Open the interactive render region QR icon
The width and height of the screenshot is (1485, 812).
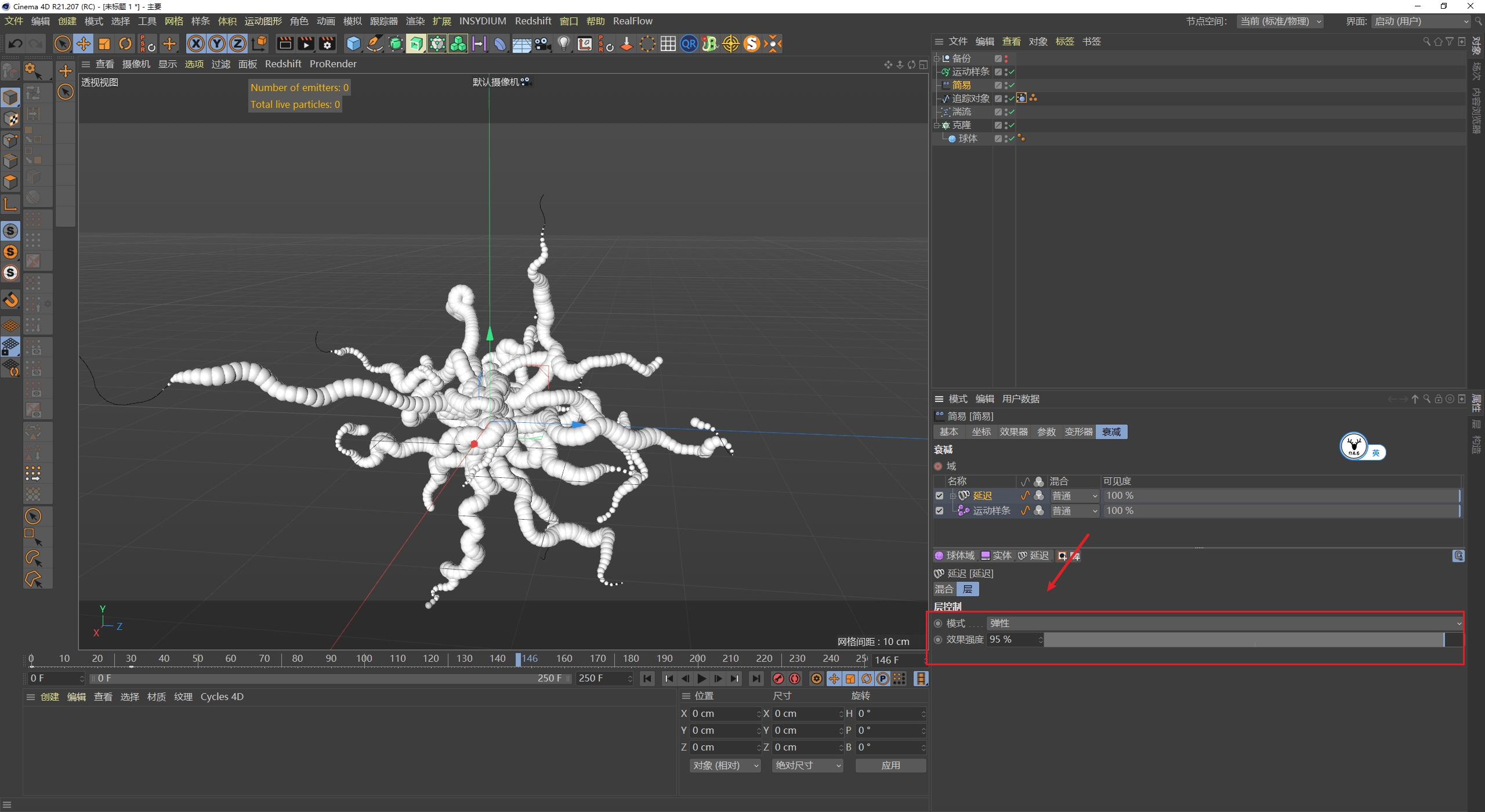(689, 43)
